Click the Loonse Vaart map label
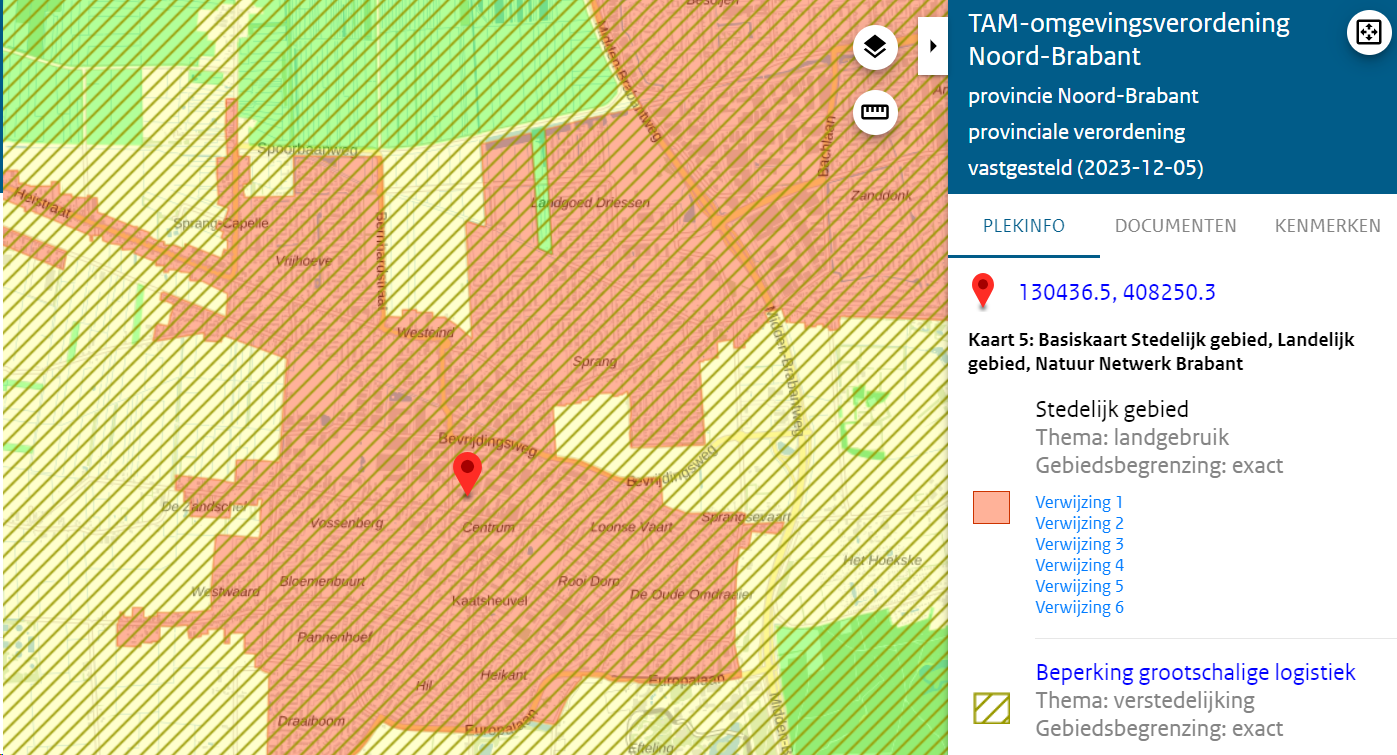1397x755 pixels. click(632, 527)
